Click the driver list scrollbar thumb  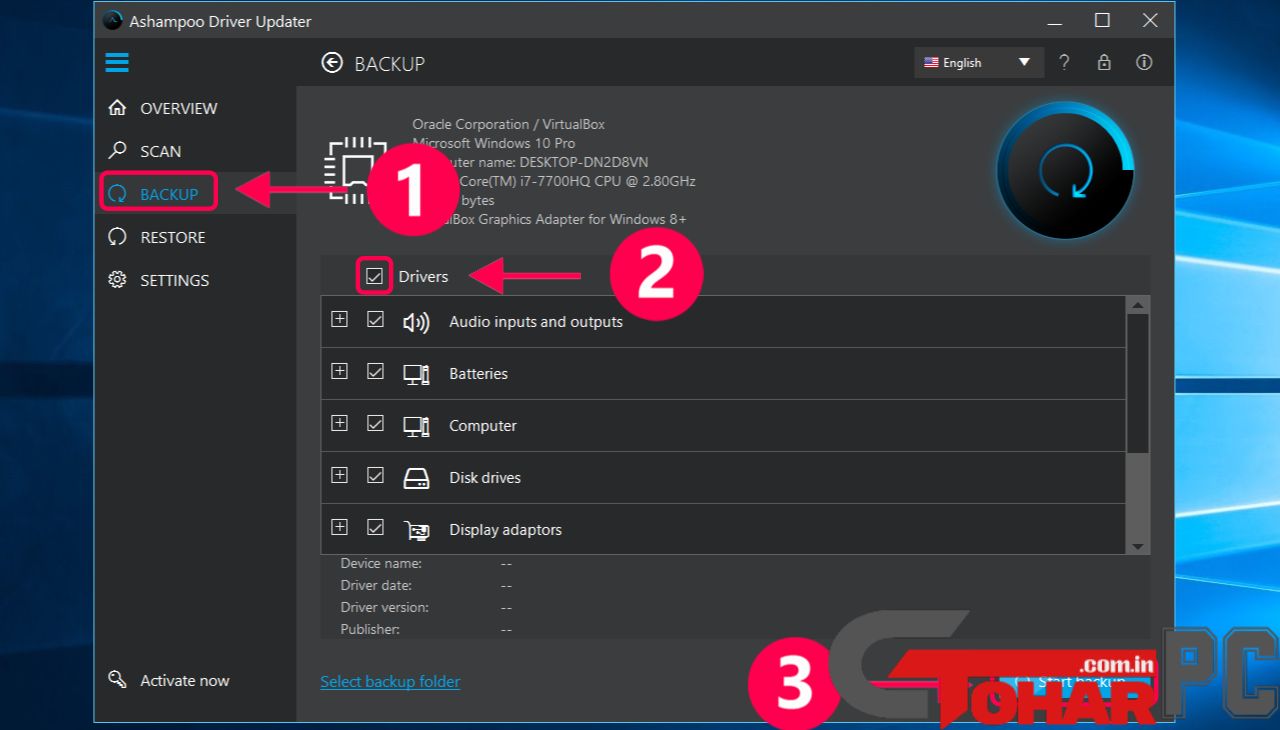pos(1138,383)
